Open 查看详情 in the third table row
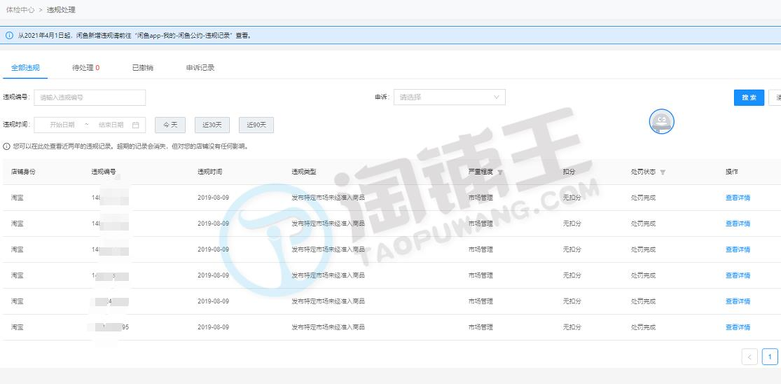This screenshot has height=384, width=781. tap(738, 250)
